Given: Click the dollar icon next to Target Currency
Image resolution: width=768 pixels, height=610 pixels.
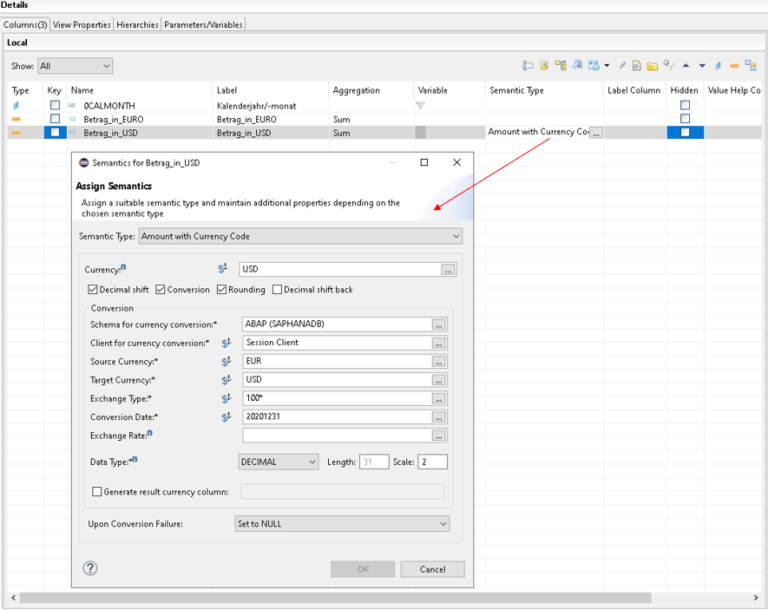Looking at the screenshot, I should pos(226,380).
